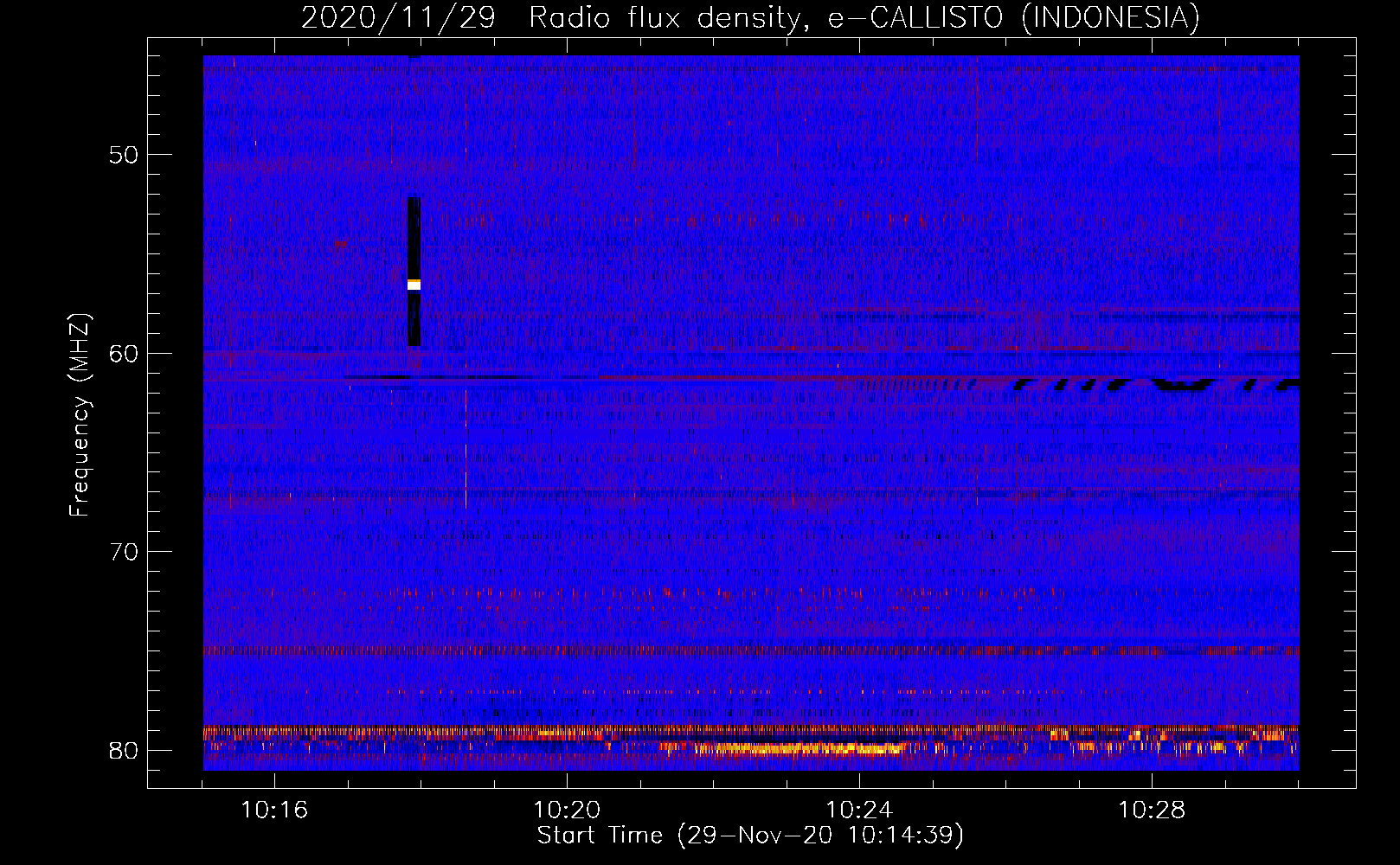Select the 10:20 time tick label
1400x865 pixels.
point(567,810)
